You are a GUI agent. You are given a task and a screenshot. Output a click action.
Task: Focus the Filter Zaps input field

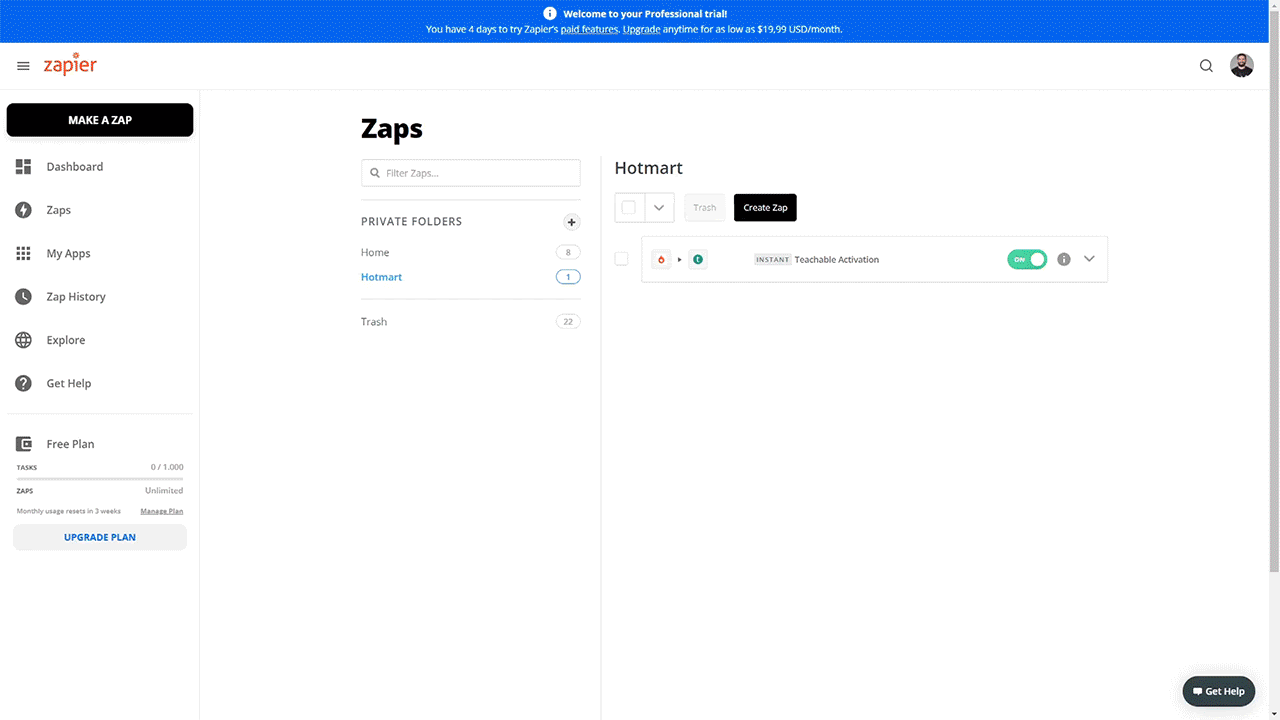(x=471, y=173)
